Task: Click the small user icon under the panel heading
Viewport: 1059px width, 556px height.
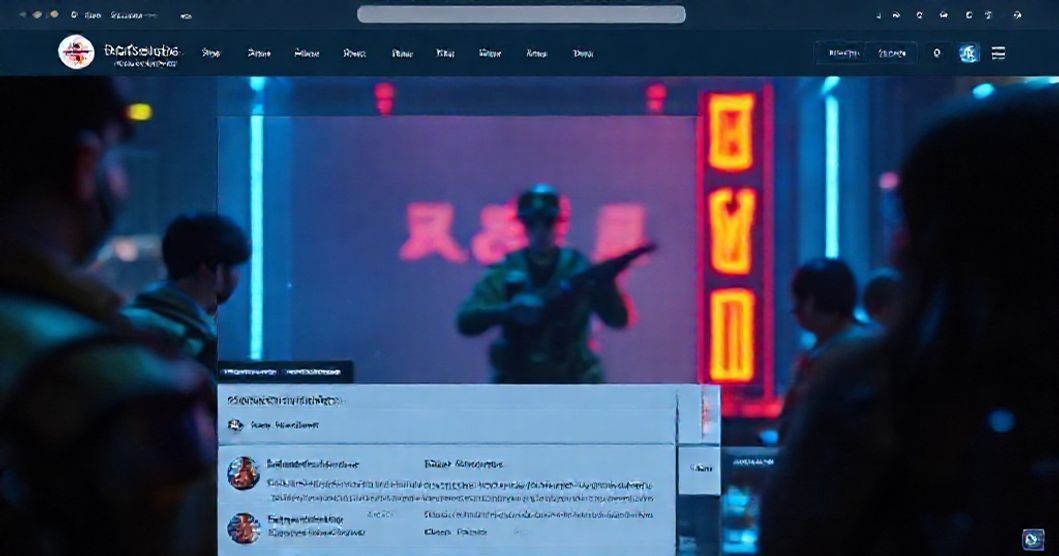Action: pyautogui.click(x=234, y=425)
